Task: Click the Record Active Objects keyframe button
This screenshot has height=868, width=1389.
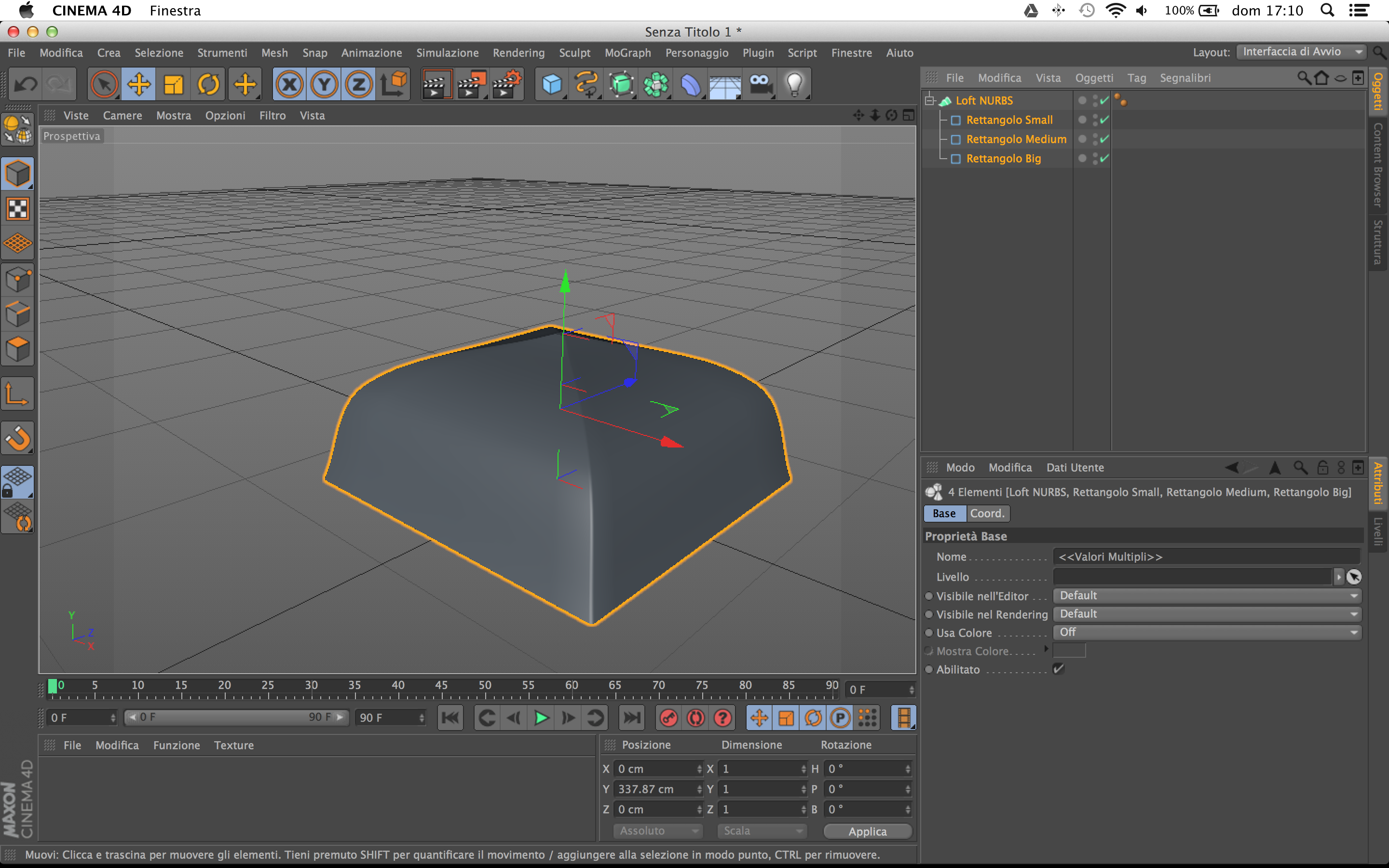Action: (x=668, y=718)
